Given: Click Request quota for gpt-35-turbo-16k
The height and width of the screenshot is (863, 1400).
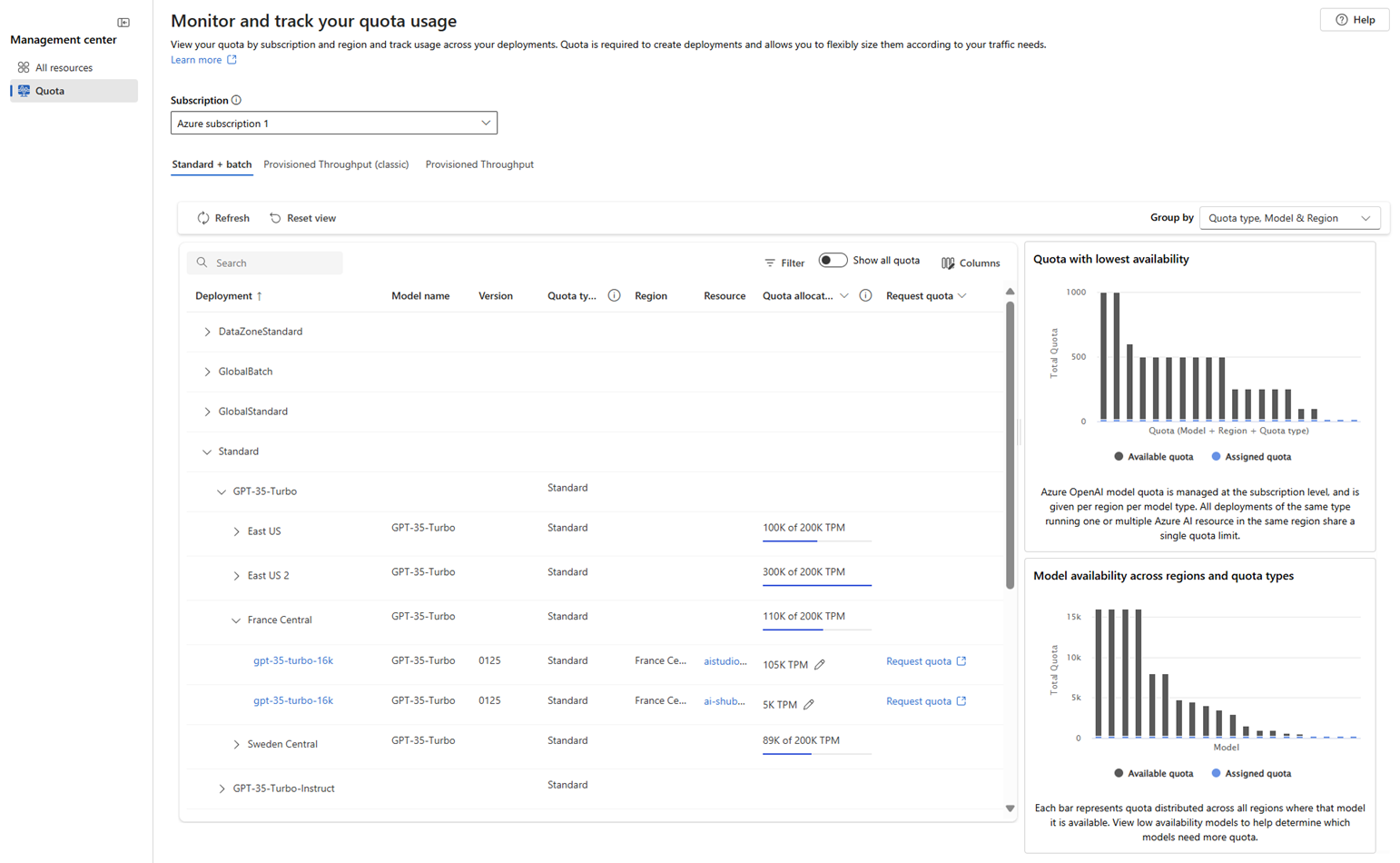Looking at the screenshot, I should click(919, 660).
